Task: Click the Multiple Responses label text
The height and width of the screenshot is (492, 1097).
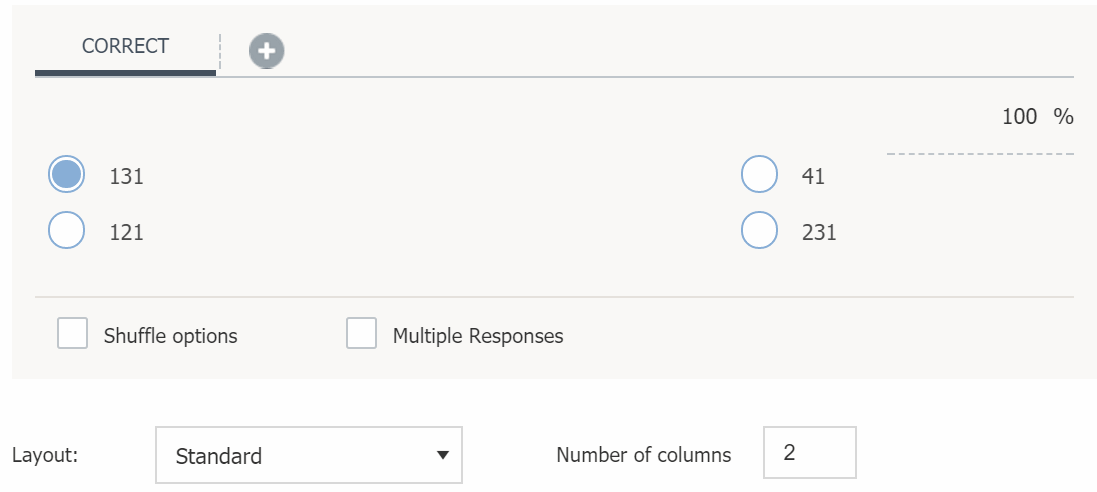Action: click(478, 336)
